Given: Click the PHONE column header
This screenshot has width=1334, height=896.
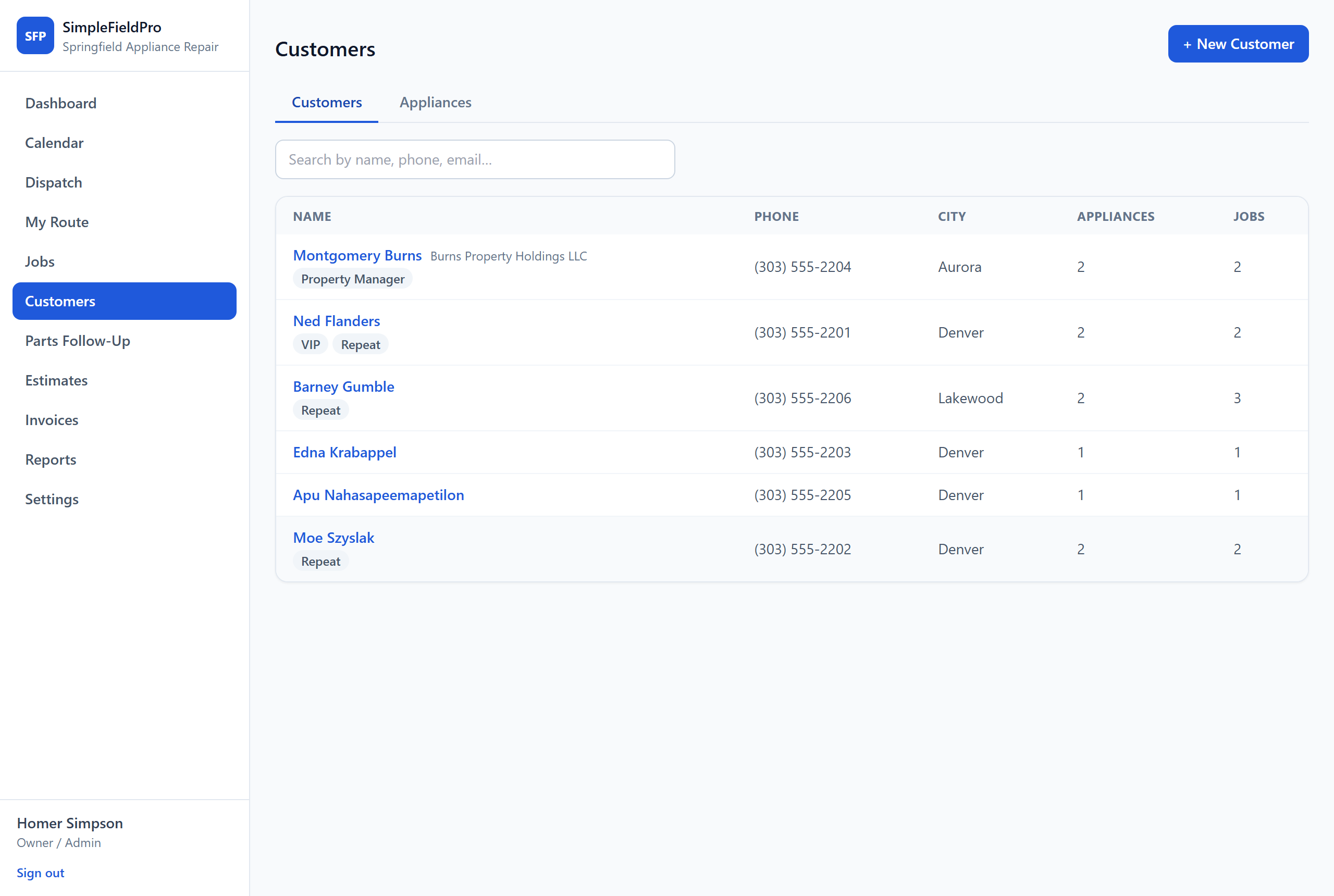Looking at the screenshot, I should (776, 217).
